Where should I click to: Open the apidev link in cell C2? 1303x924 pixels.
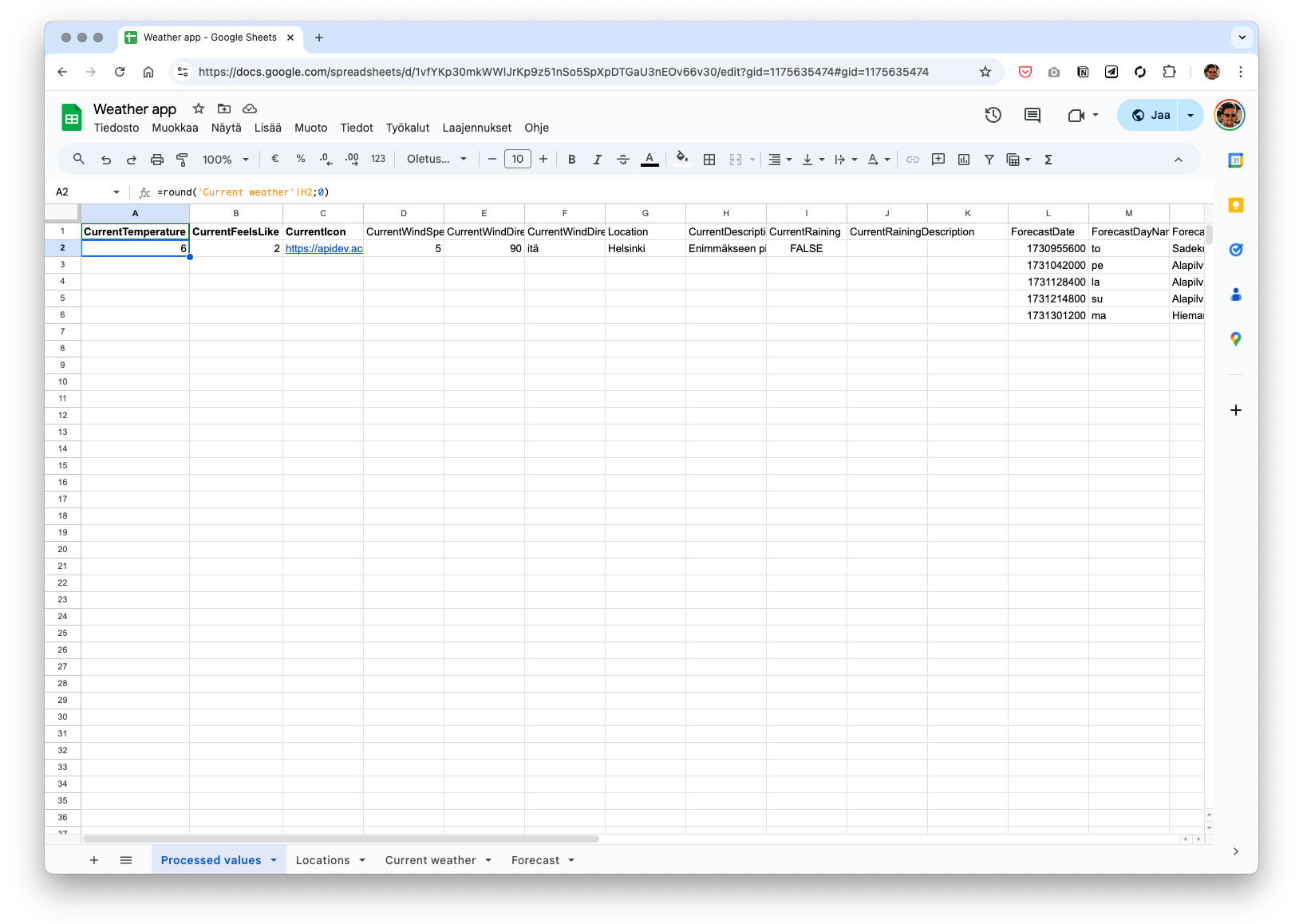coord(323,249)
